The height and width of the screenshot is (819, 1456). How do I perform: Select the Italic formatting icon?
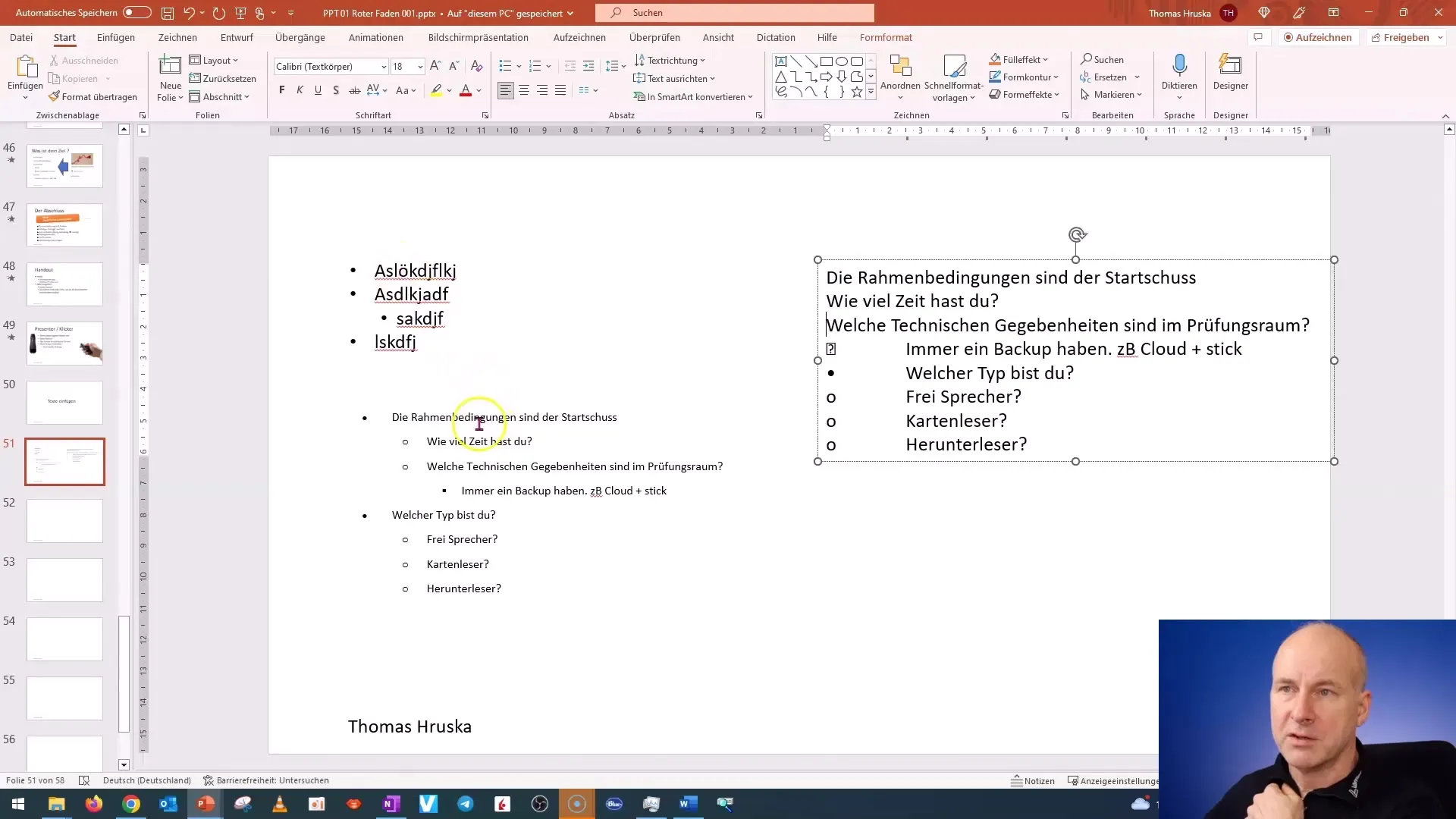point(300,90)
